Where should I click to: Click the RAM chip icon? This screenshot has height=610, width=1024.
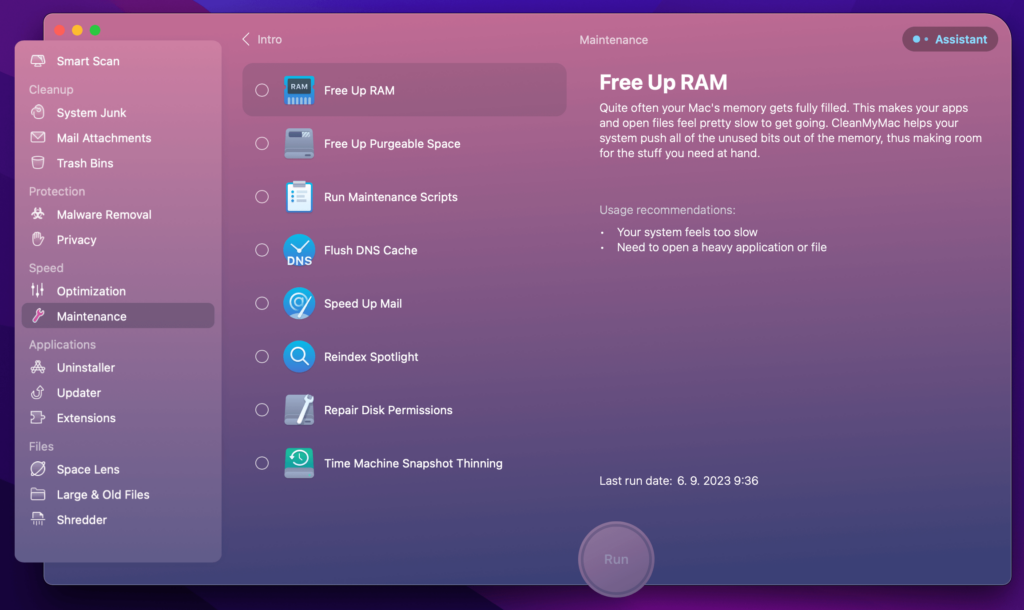[x=299, y=90]
